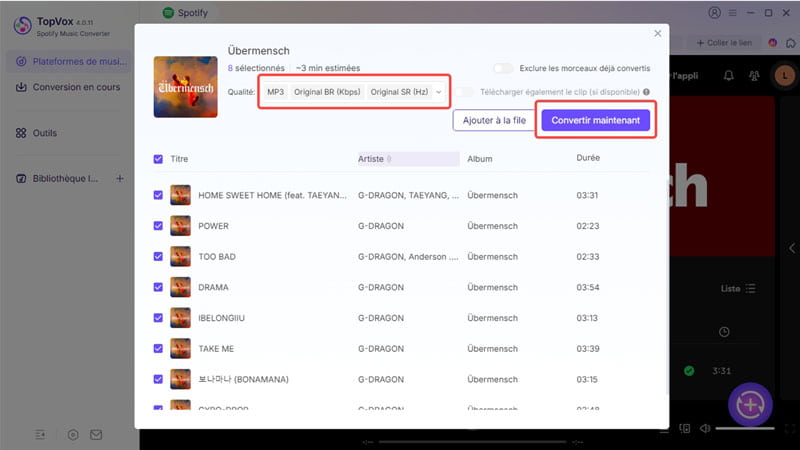Viewport: 800px width, 450px height.
Task: Uncheck the TAKE ME track checkbox
Action: 158,348
